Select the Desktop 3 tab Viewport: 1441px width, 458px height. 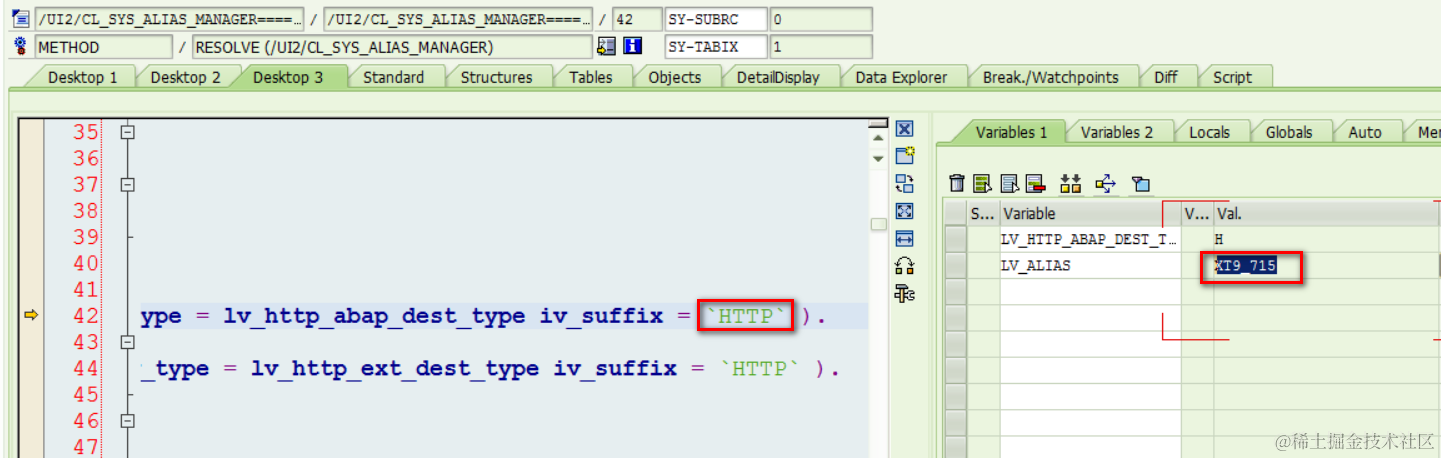pyautogui.click(x=288, y=77)
